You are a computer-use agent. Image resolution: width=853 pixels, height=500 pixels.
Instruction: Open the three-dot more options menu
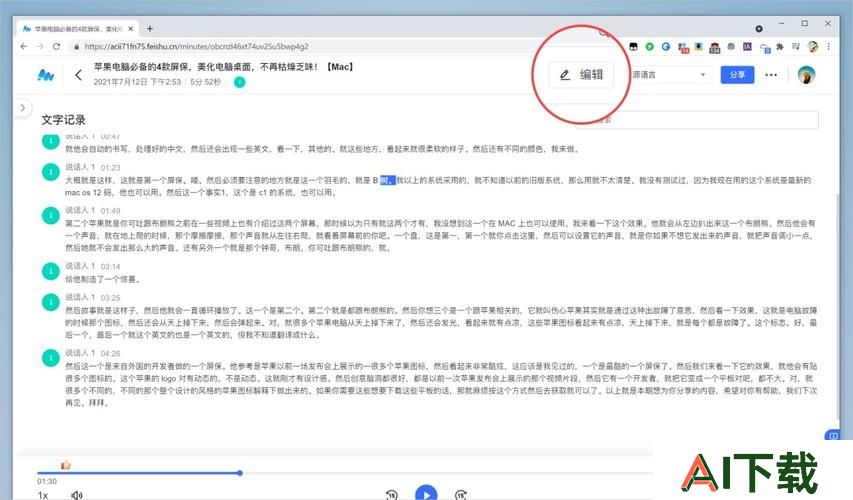coord(771,75)
